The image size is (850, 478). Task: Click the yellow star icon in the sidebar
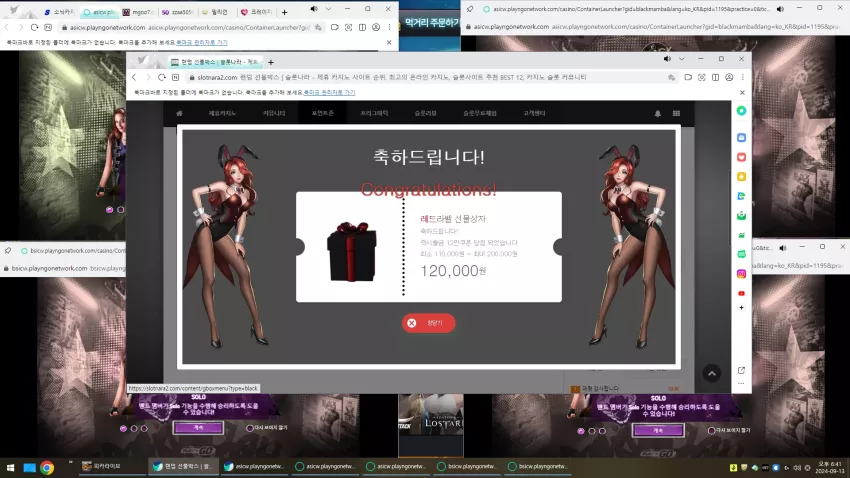[741, 177]
